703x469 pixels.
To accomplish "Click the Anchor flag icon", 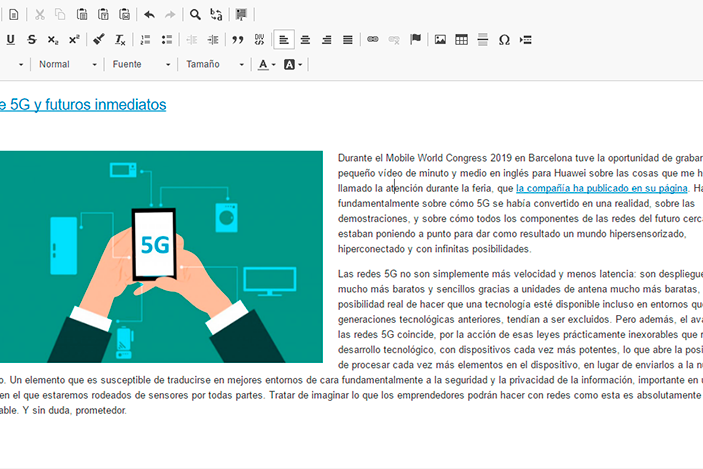I will (x=415, y=40).
